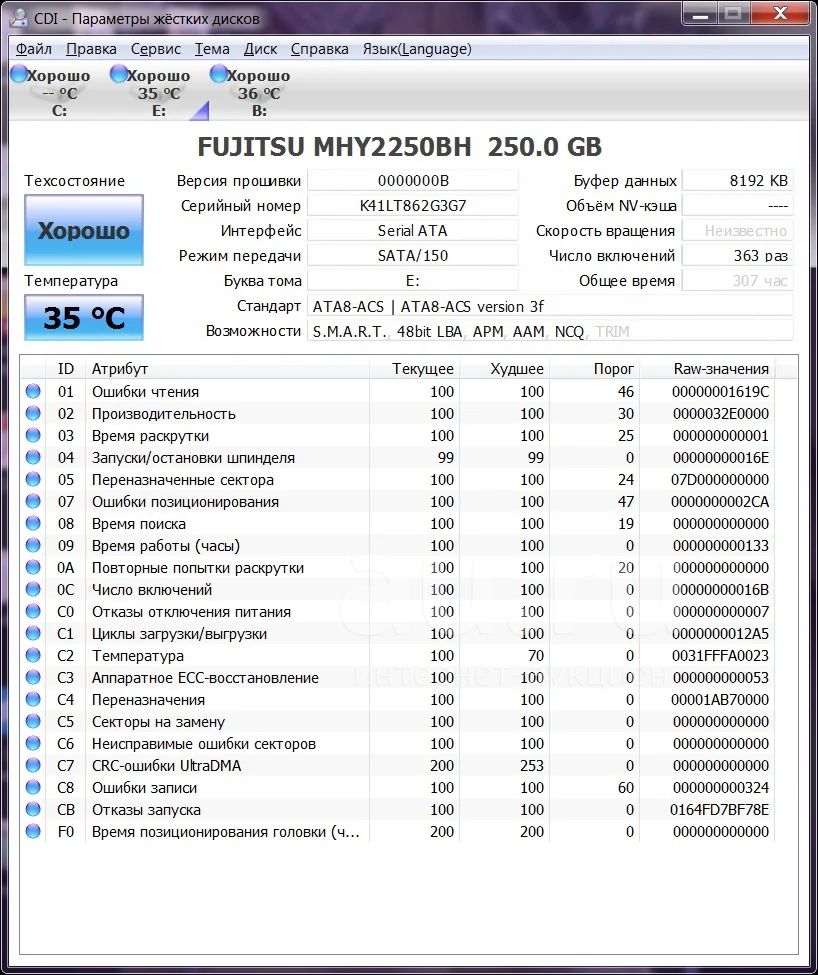Click status orb of Отказы отключения питания row

33,611
